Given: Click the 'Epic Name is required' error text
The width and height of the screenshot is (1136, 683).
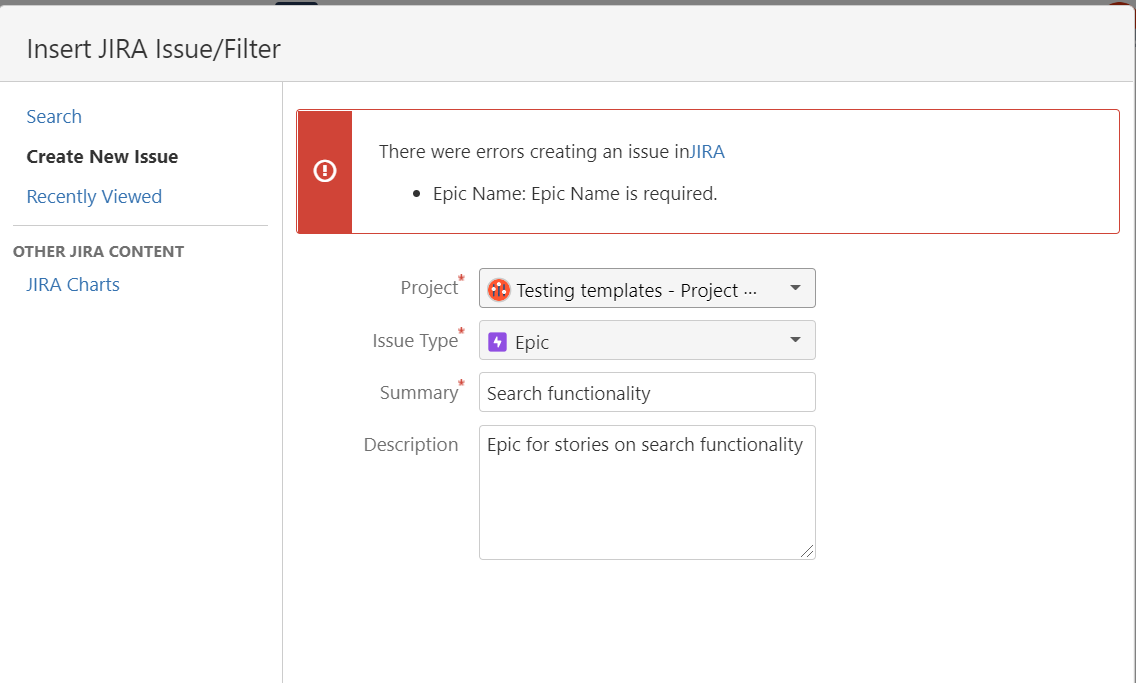Looking at the screenshot, I should [575, 194].
